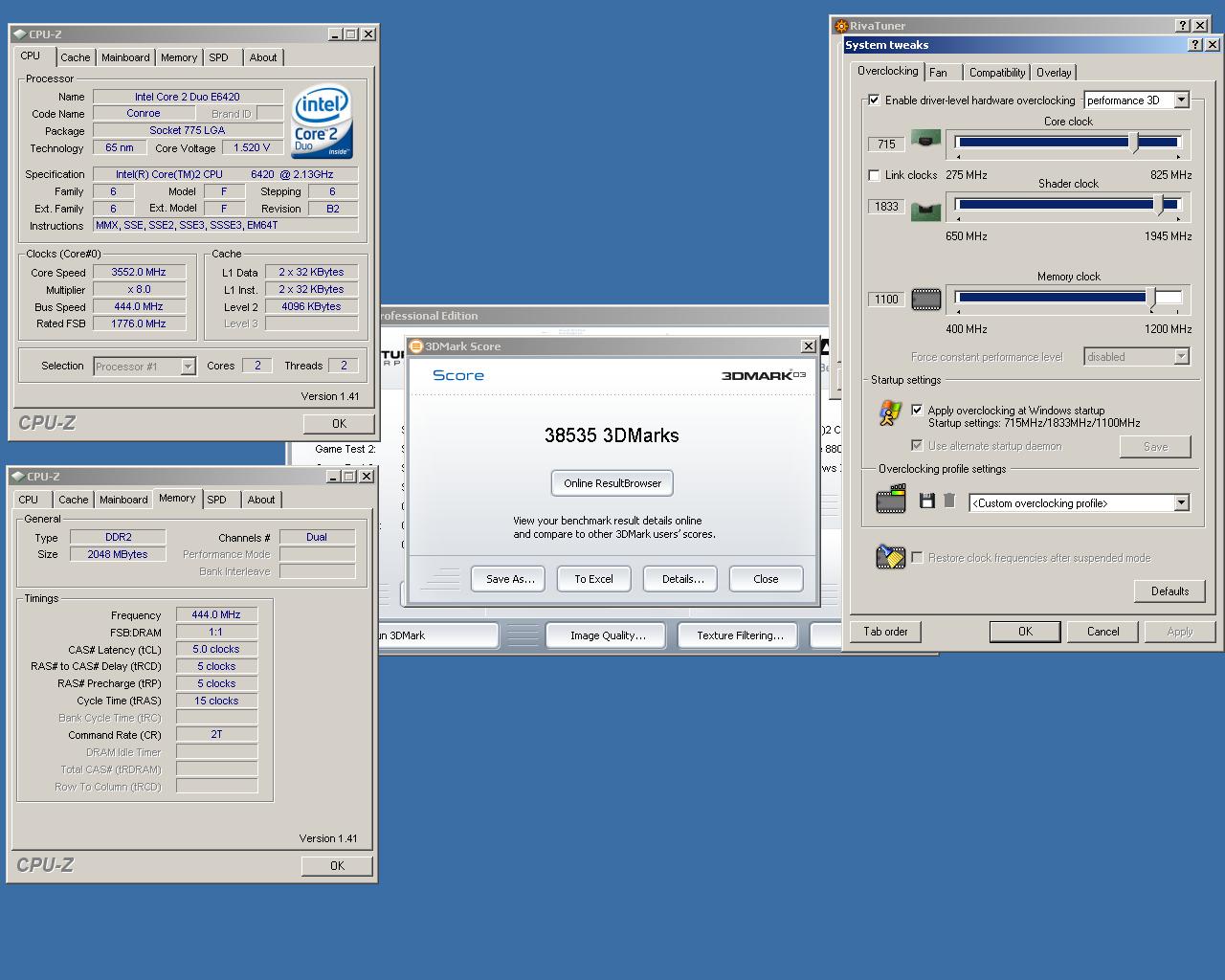Click OK in the lower CPU-Z Memory window
The width and height of the screenshot is (1225, 980).
coord(337,865)
